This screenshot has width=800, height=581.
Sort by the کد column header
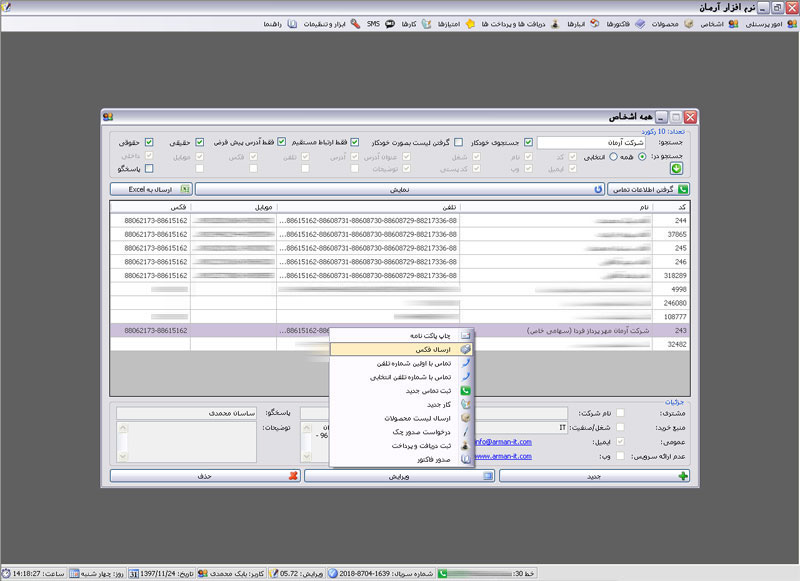pyautogui.click(x=671, y=207)
